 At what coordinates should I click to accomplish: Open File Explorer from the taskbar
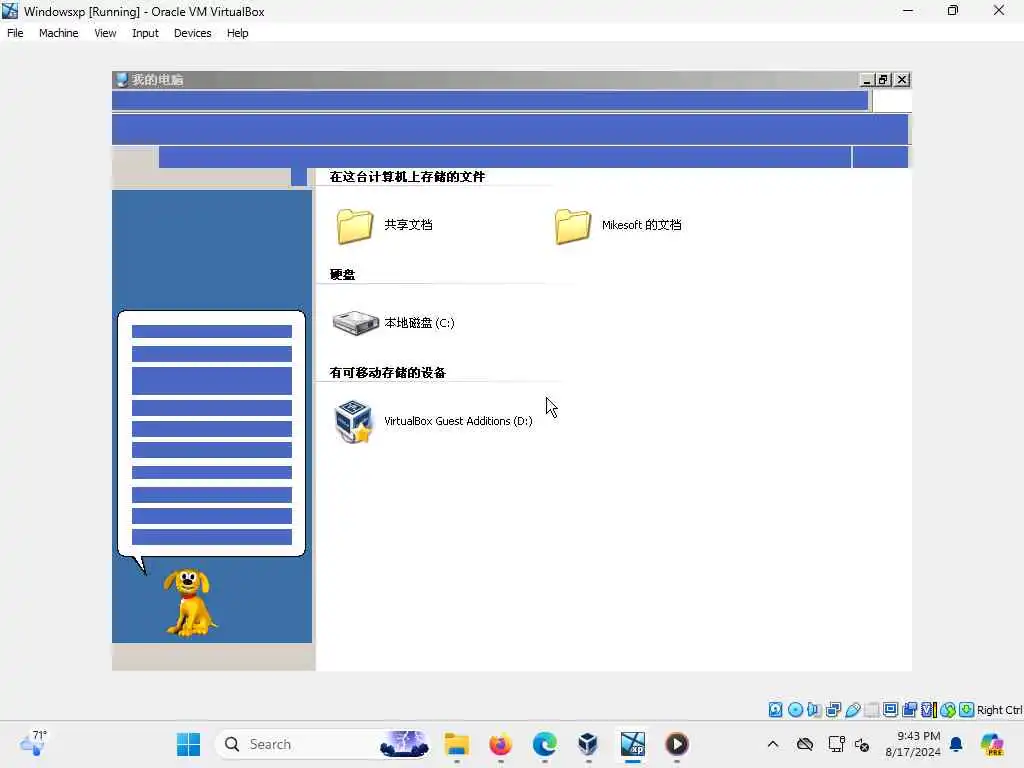(x=456, y=744)
